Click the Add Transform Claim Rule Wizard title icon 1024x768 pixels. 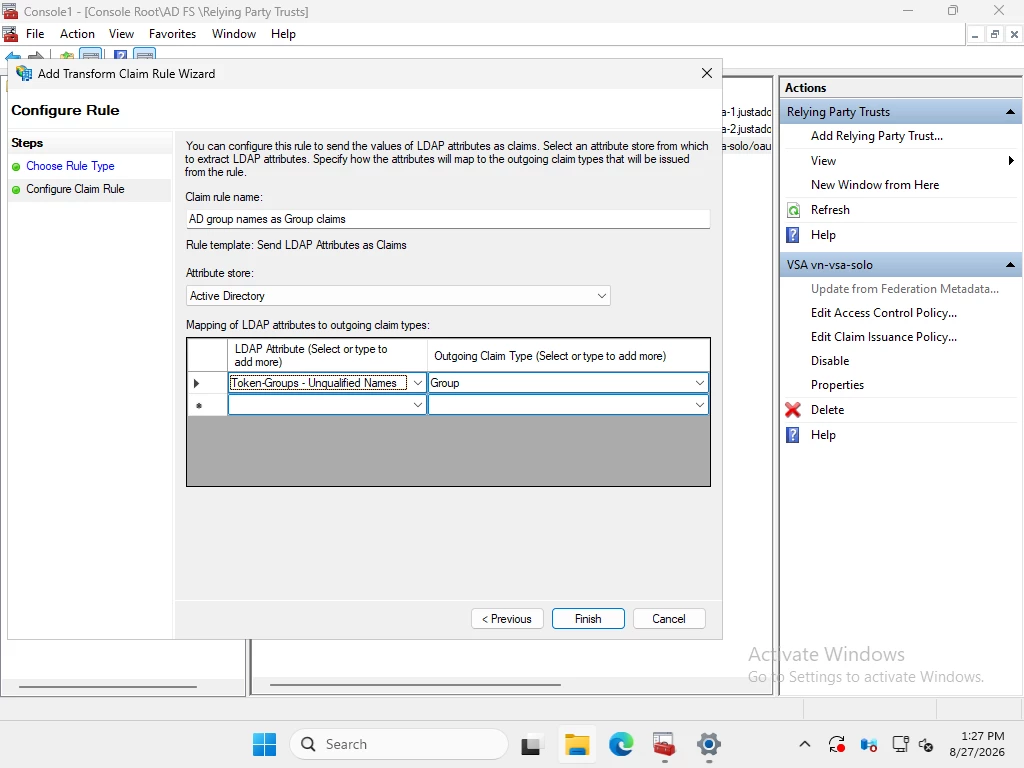click(24, 73)
